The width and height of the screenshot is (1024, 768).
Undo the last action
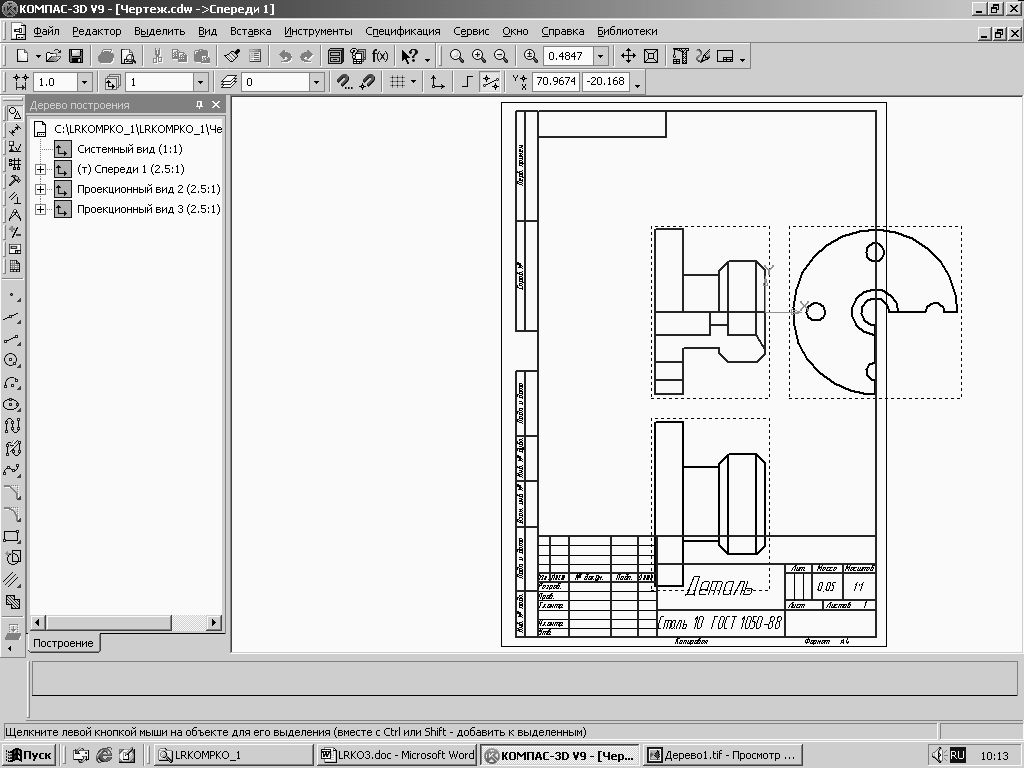coord(285,56)
